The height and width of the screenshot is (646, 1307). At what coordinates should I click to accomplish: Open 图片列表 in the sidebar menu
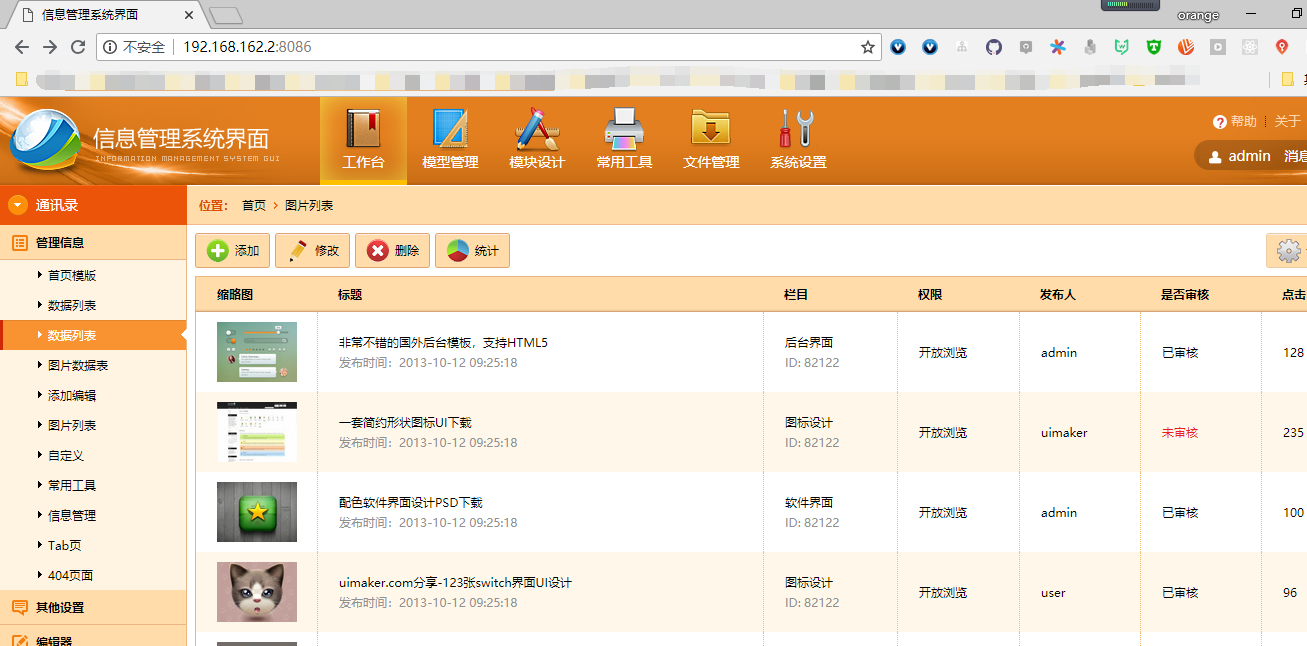(72, 425)
